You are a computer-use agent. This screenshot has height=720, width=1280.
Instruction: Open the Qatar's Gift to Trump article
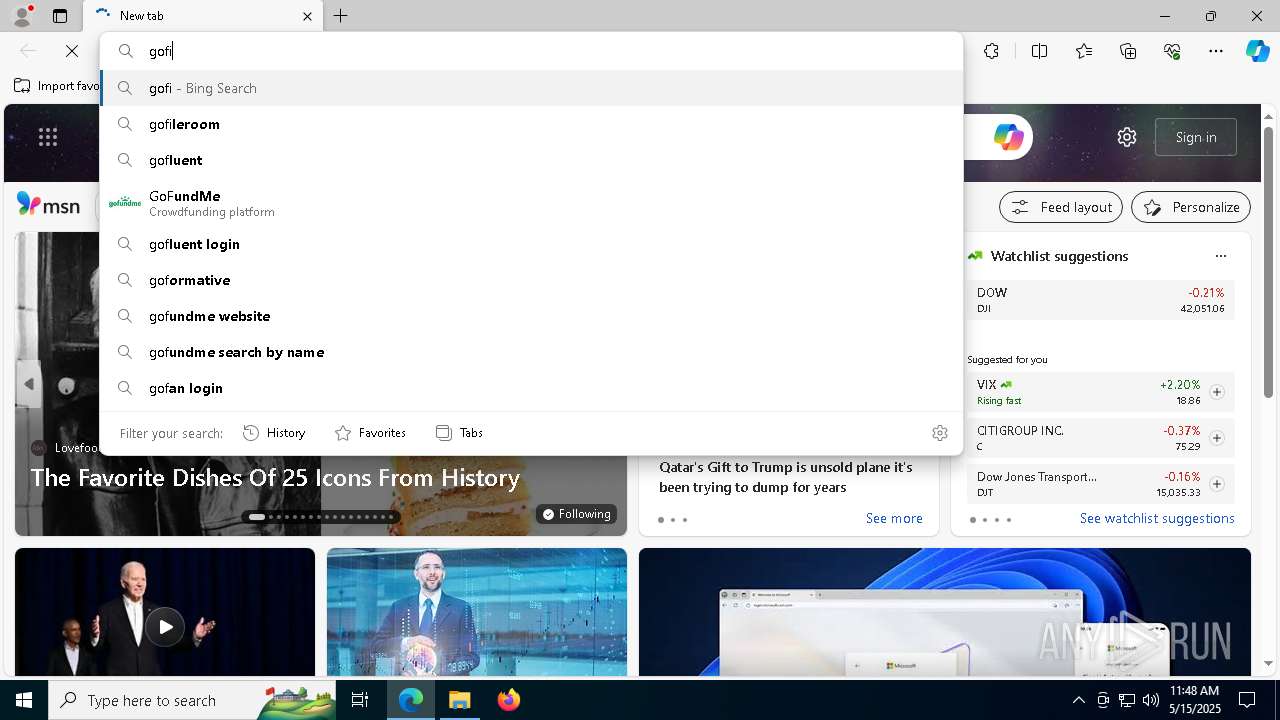786,477
